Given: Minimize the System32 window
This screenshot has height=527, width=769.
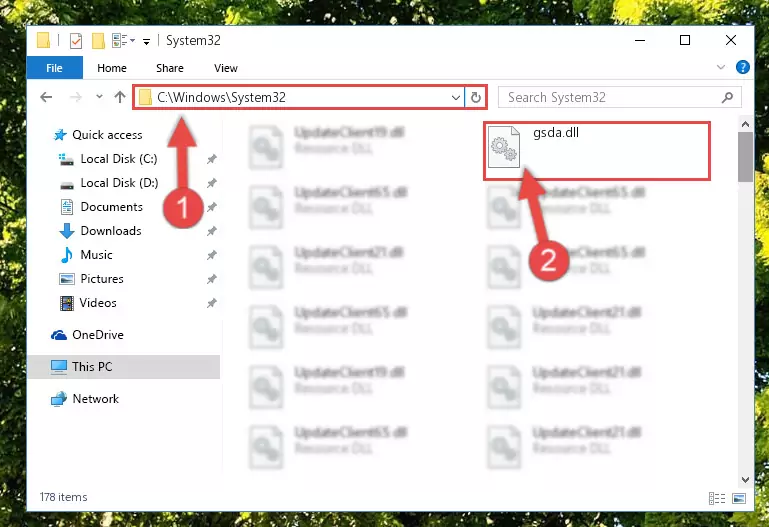Looking at the screenshot, I should coord(640,40).
